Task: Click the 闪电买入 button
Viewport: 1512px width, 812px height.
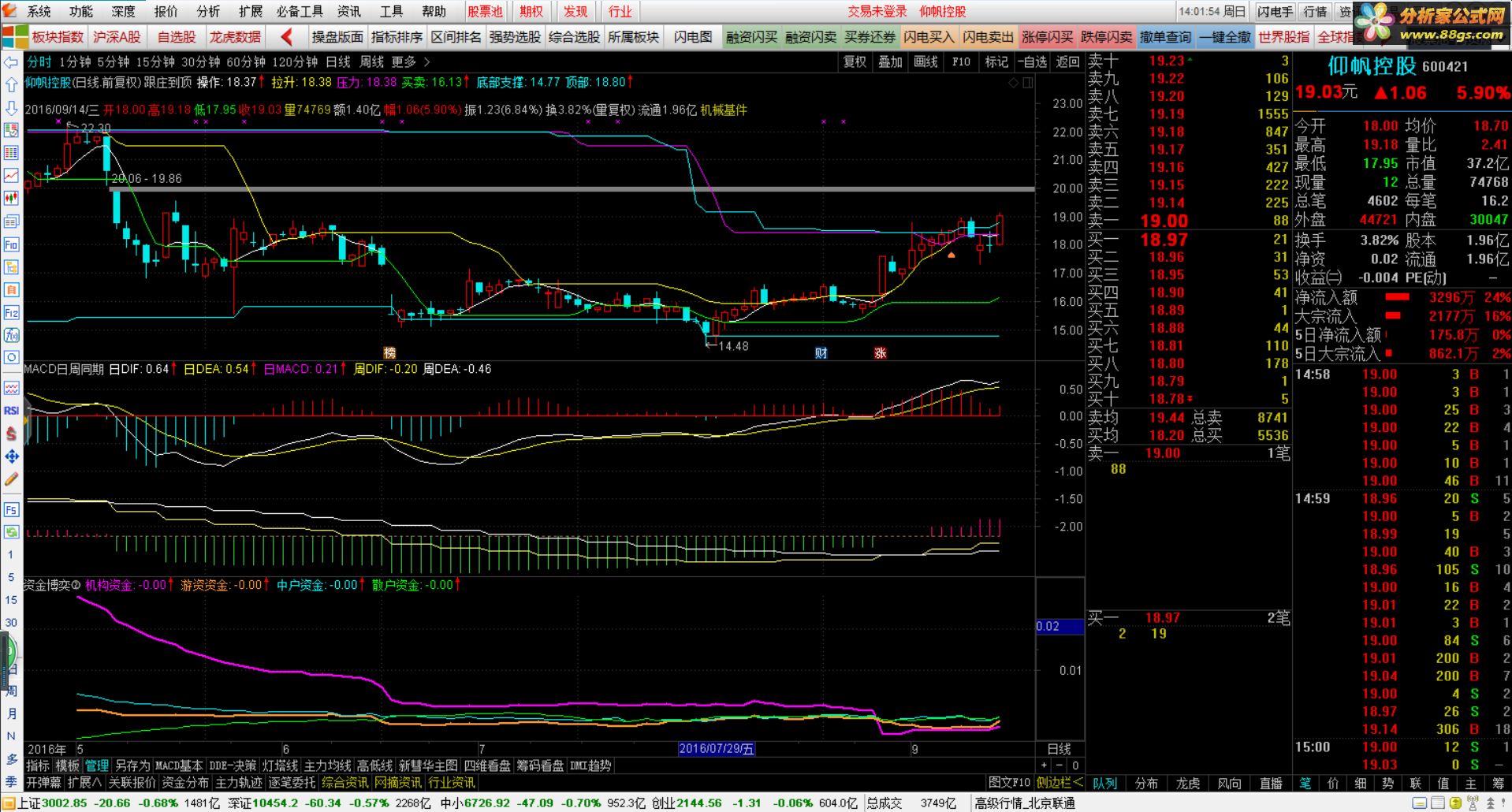Action: 929,36
